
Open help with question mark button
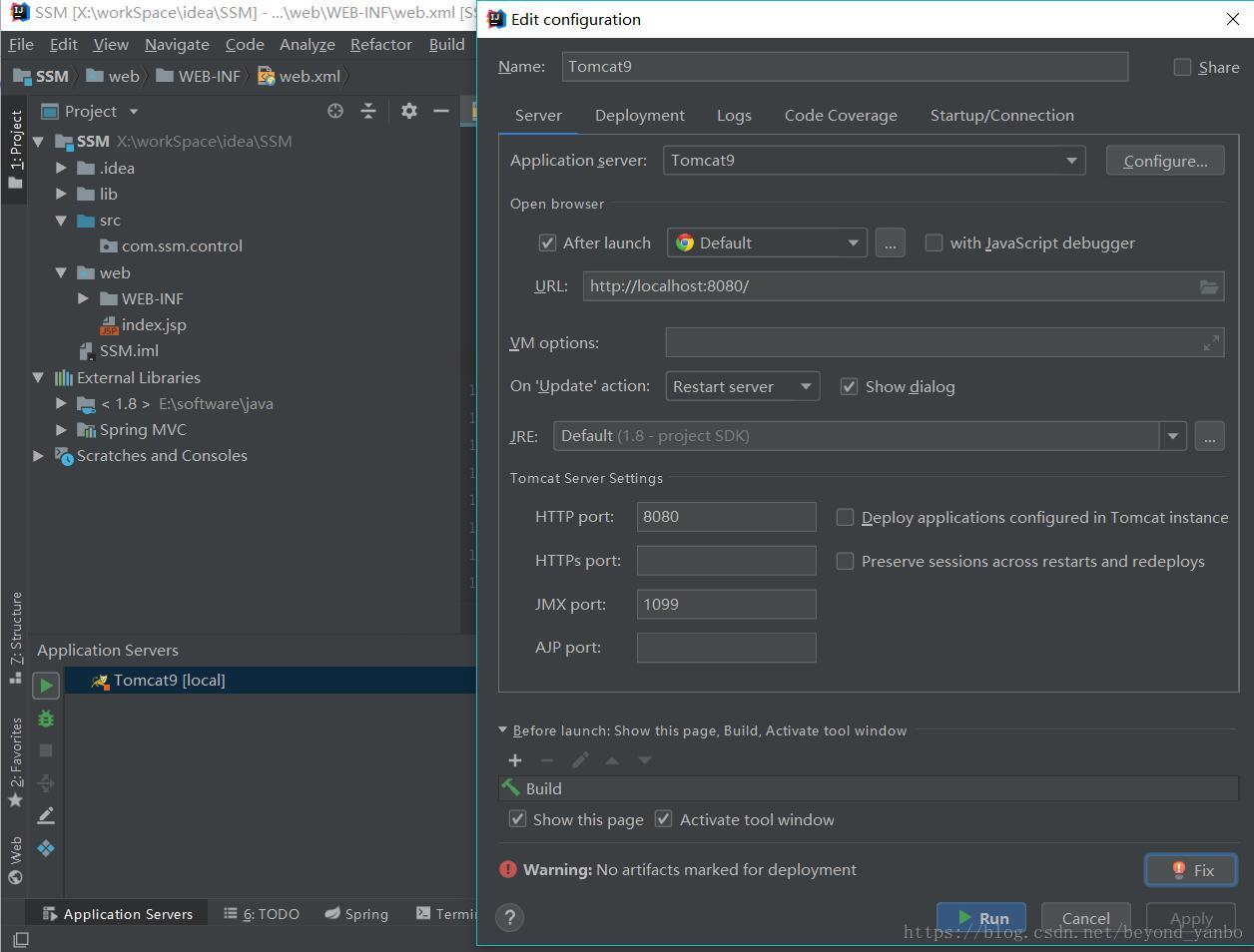pyautogui.click(x=510, y=917)
